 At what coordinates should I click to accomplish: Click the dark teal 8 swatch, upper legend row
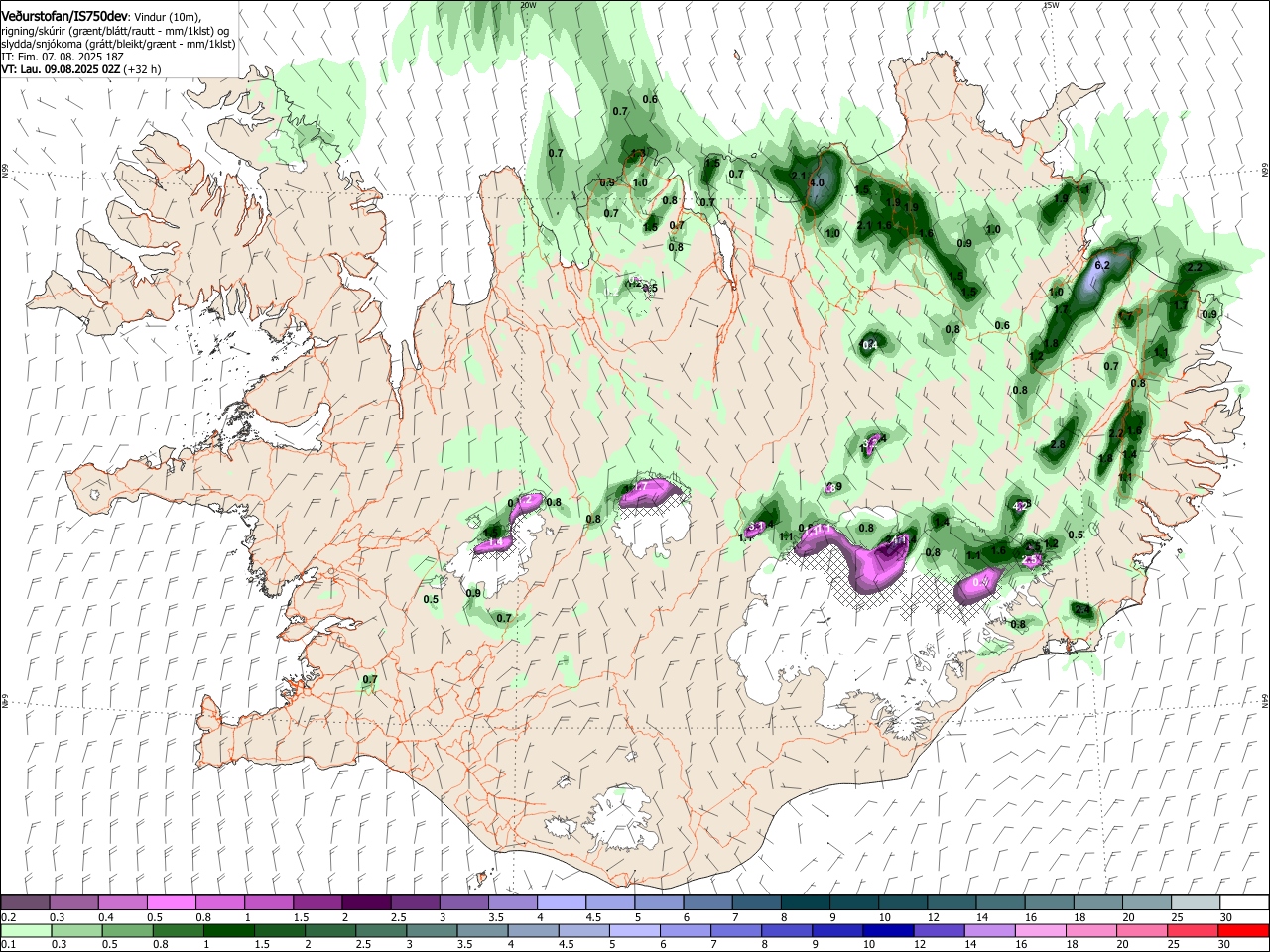[x=804, y=903]
